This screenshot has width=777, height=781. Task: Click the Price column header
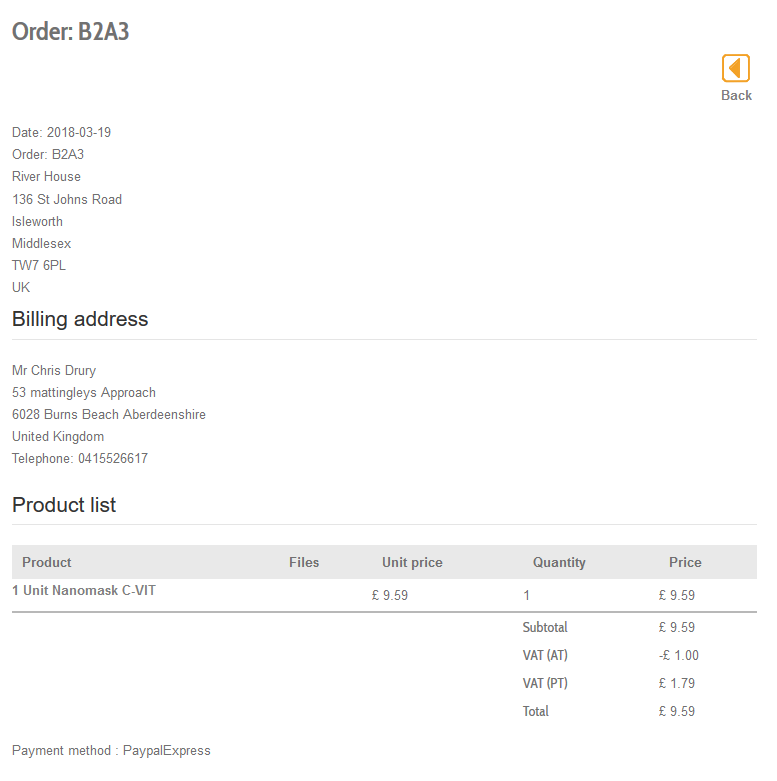(685, 562)
